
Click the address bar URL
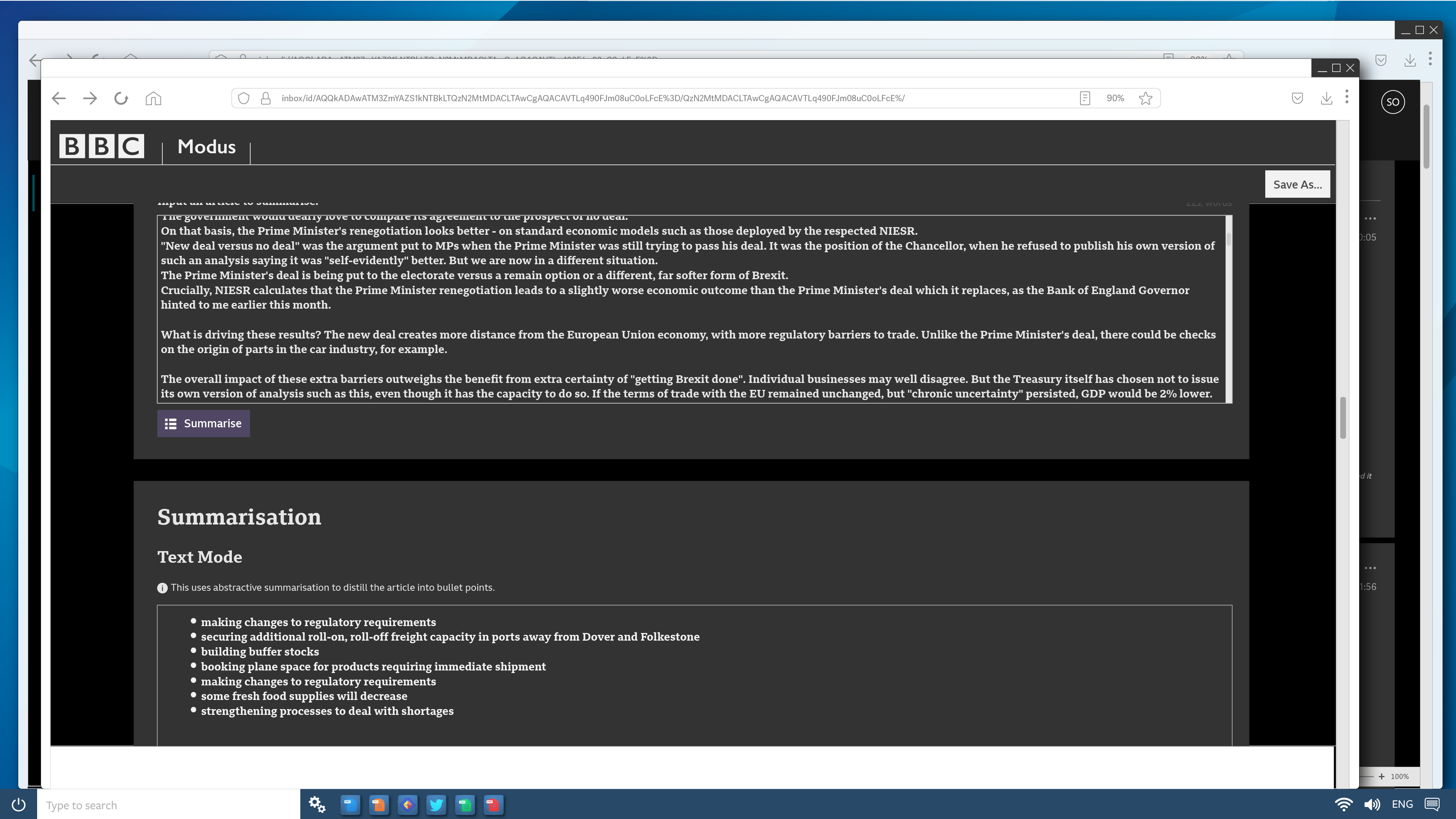[593, 98]
